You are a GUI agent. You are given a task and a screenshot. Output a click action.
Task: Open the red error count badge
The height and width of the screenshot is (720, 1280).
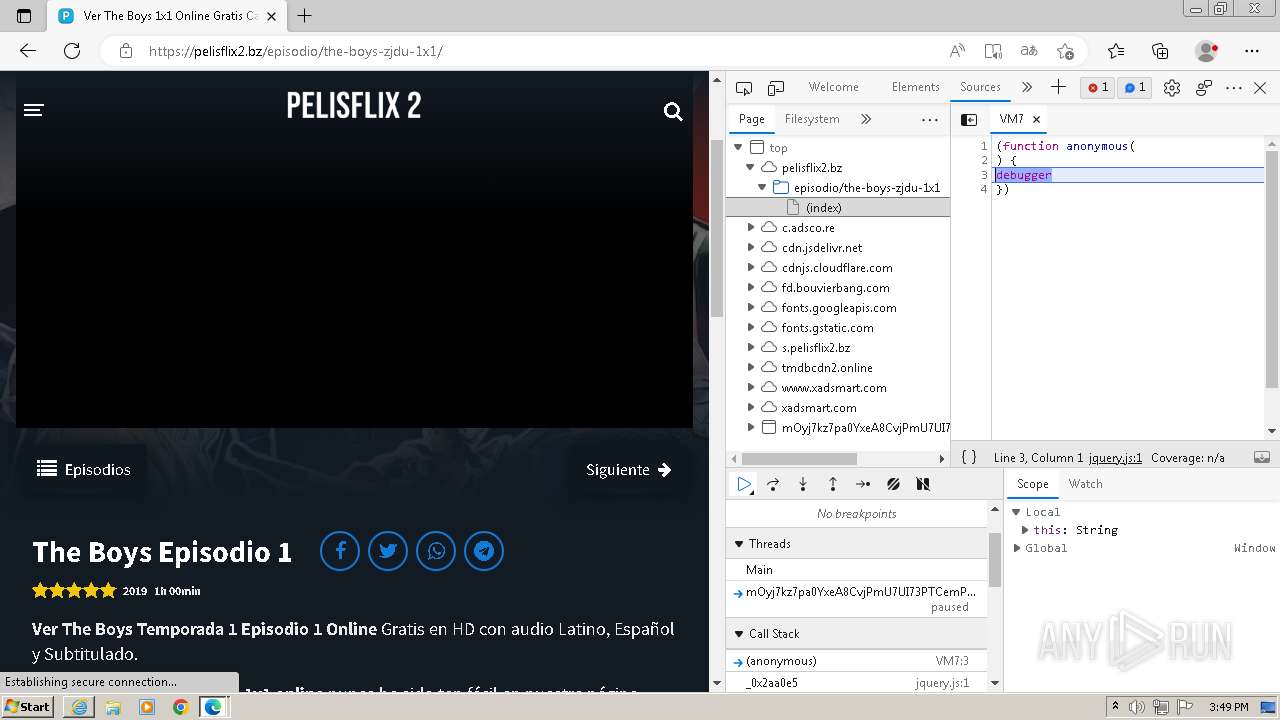[1098, 88]
